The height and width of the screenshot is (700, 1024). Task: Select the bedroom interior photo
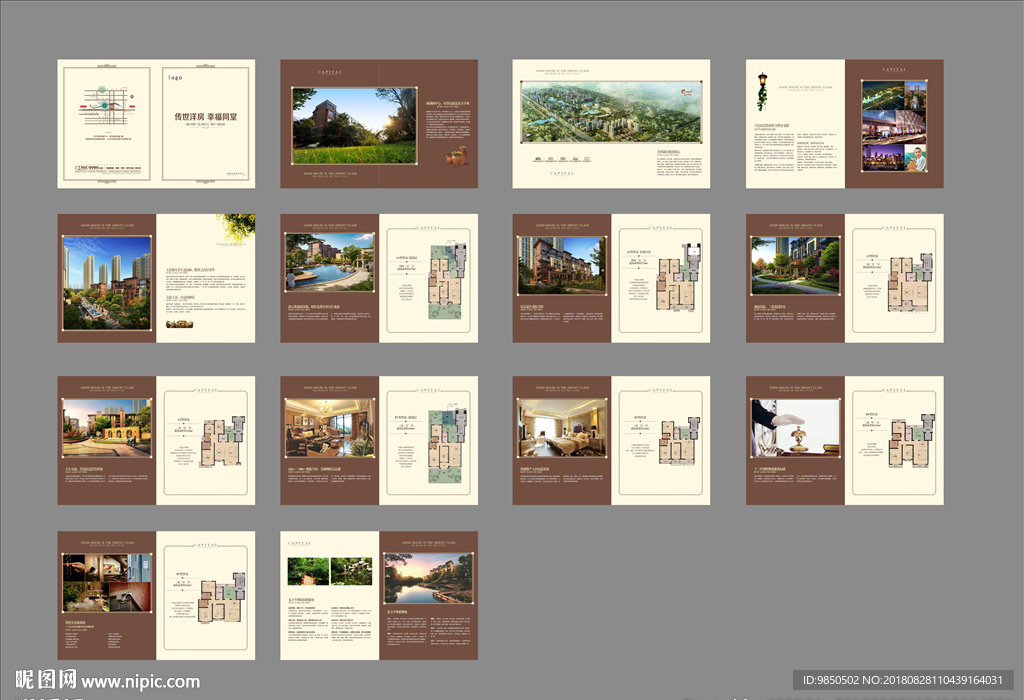click(562, 427)
